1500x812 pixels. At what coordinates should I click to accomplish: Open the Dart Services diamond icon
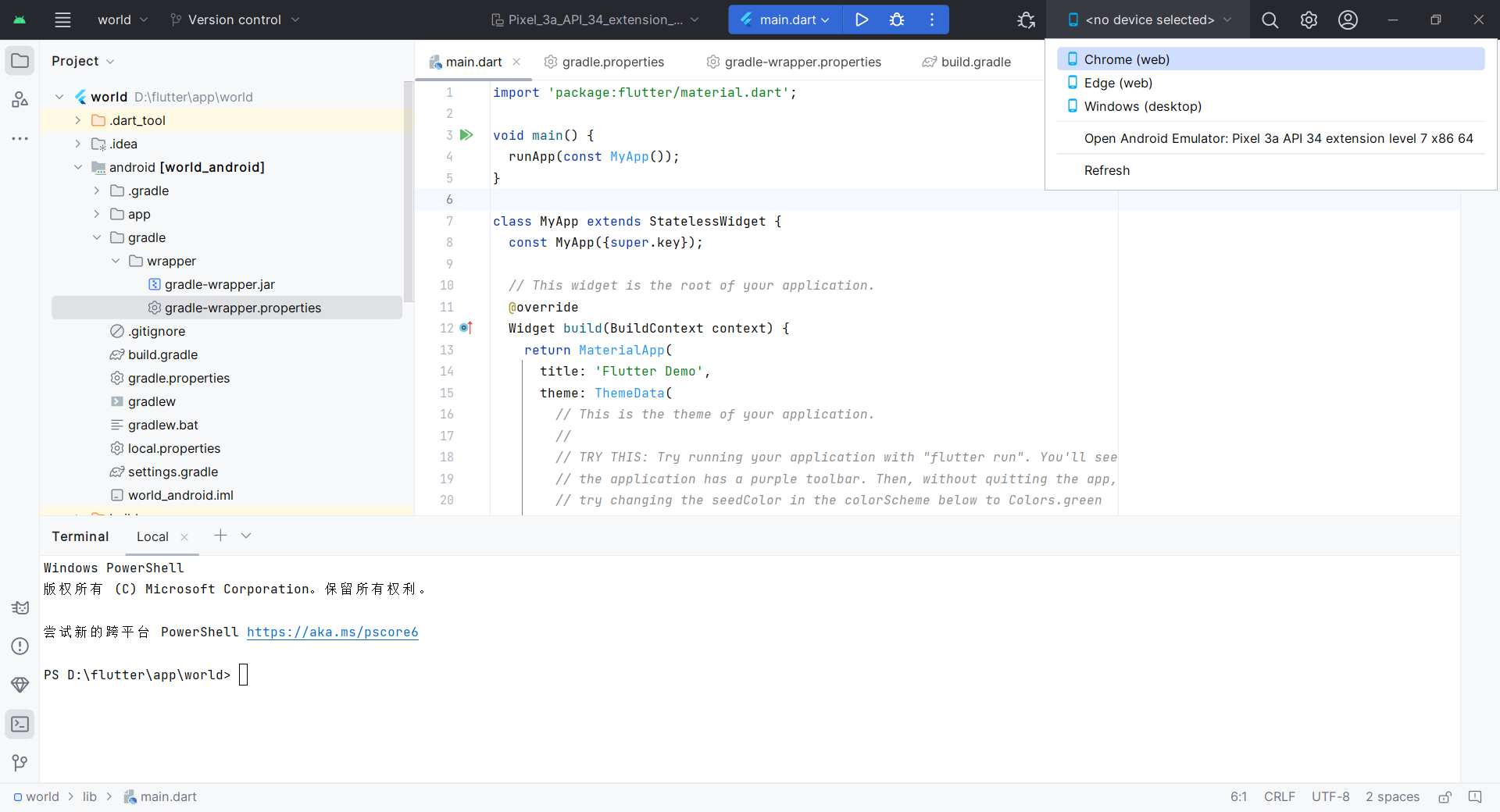[20, 685]
